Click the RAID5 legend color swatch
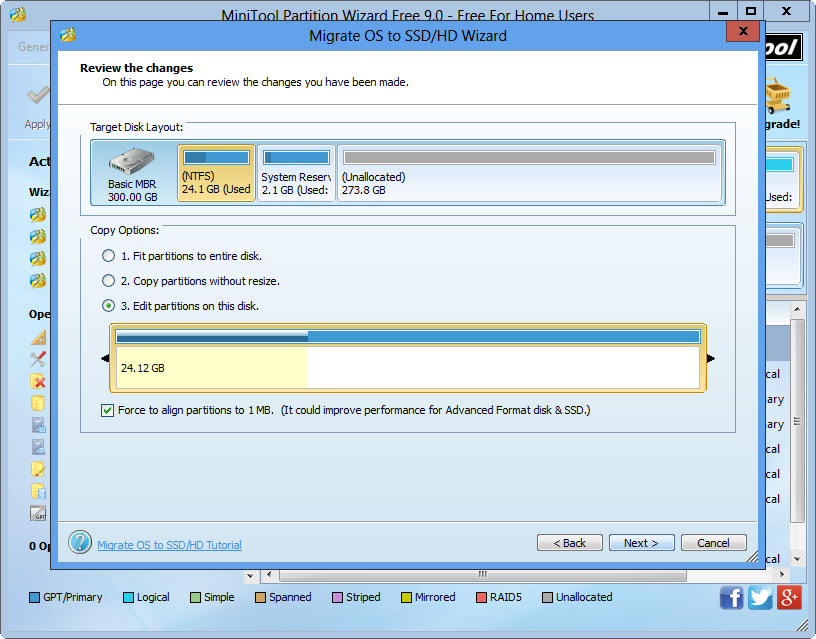The width and height of the screenshot is (816, 639). point(481,597)
